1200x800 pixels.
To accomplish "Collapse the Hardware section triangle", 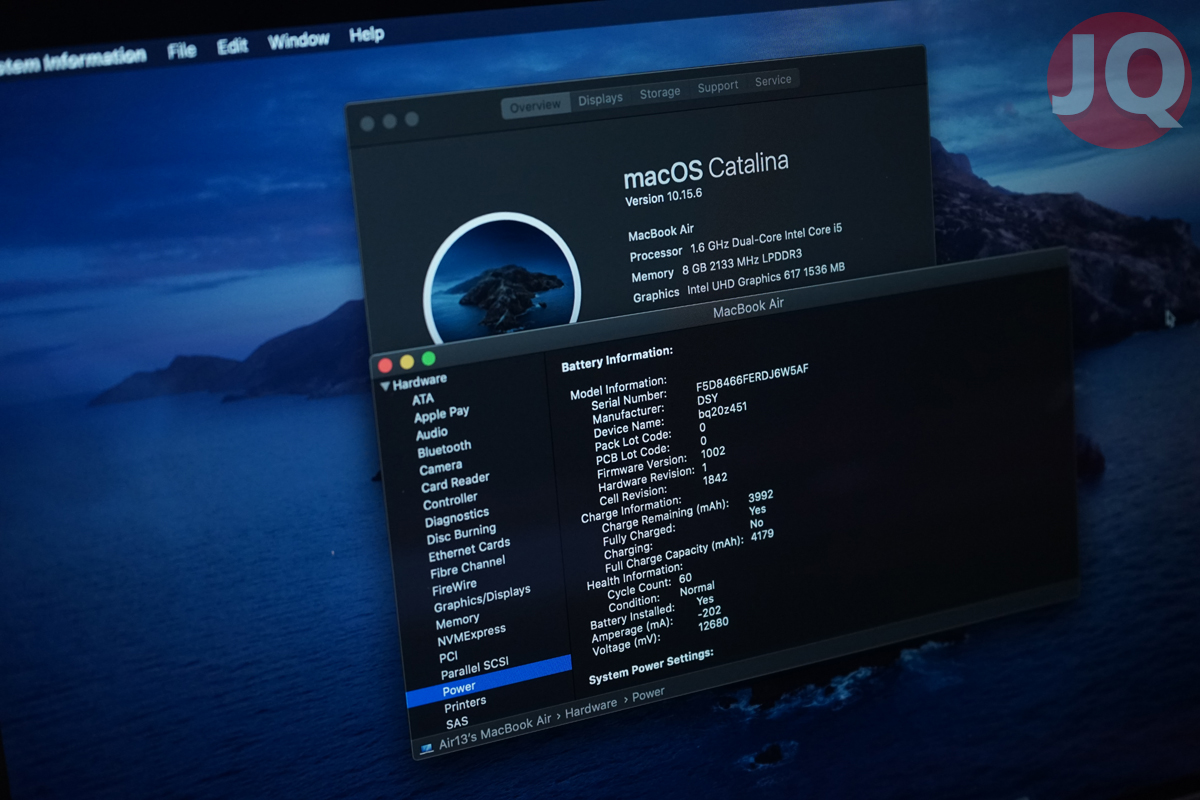I will 385,386.
